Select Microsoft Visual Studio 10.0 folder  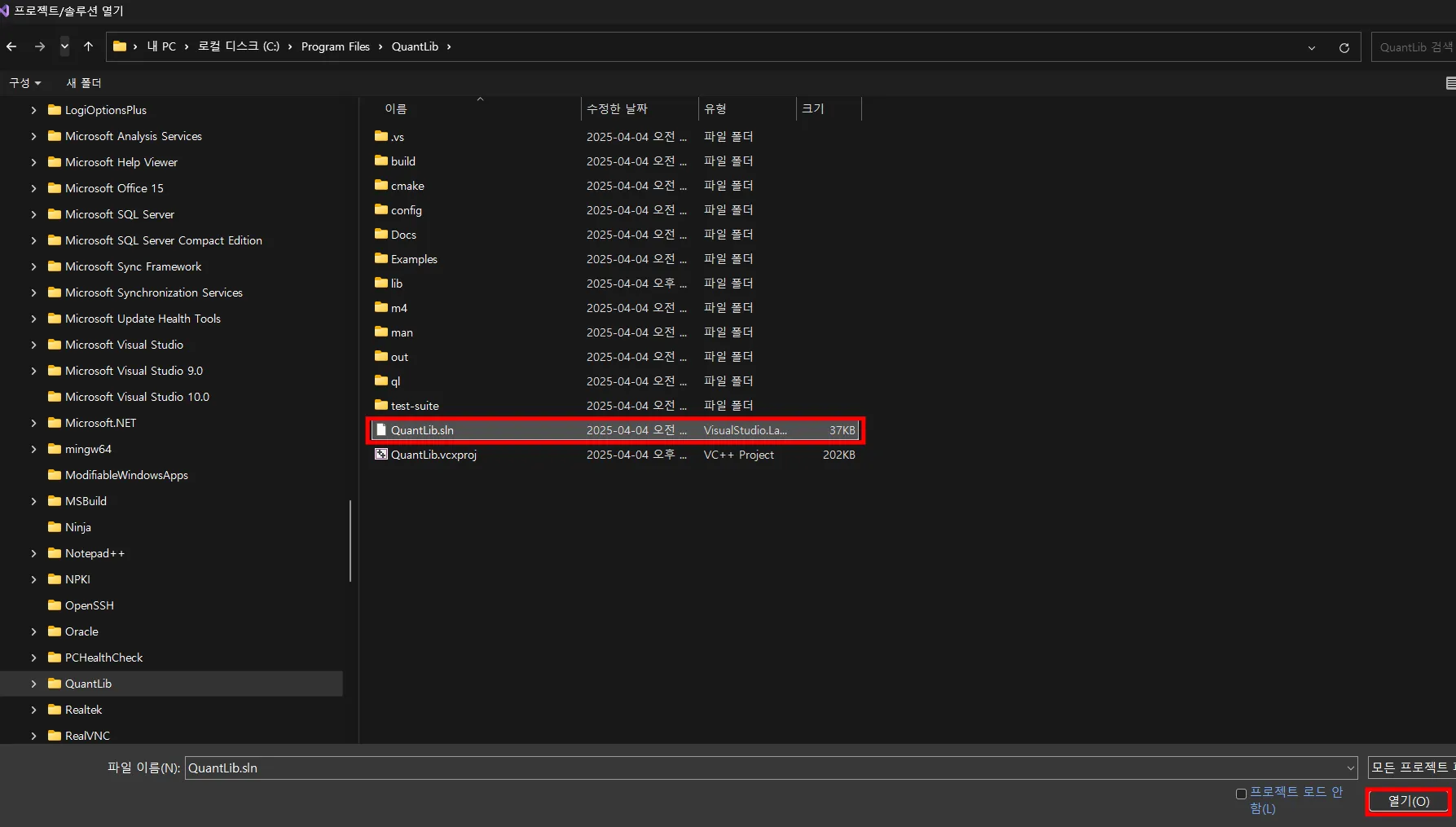click(x=137, y=397)
